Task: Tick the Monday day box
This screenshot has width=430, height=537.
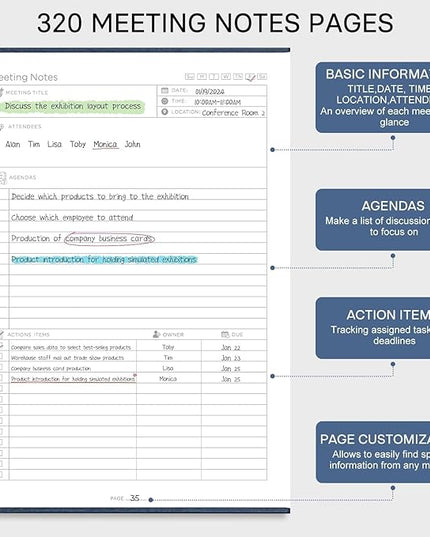Action: (x=202, y=76)
